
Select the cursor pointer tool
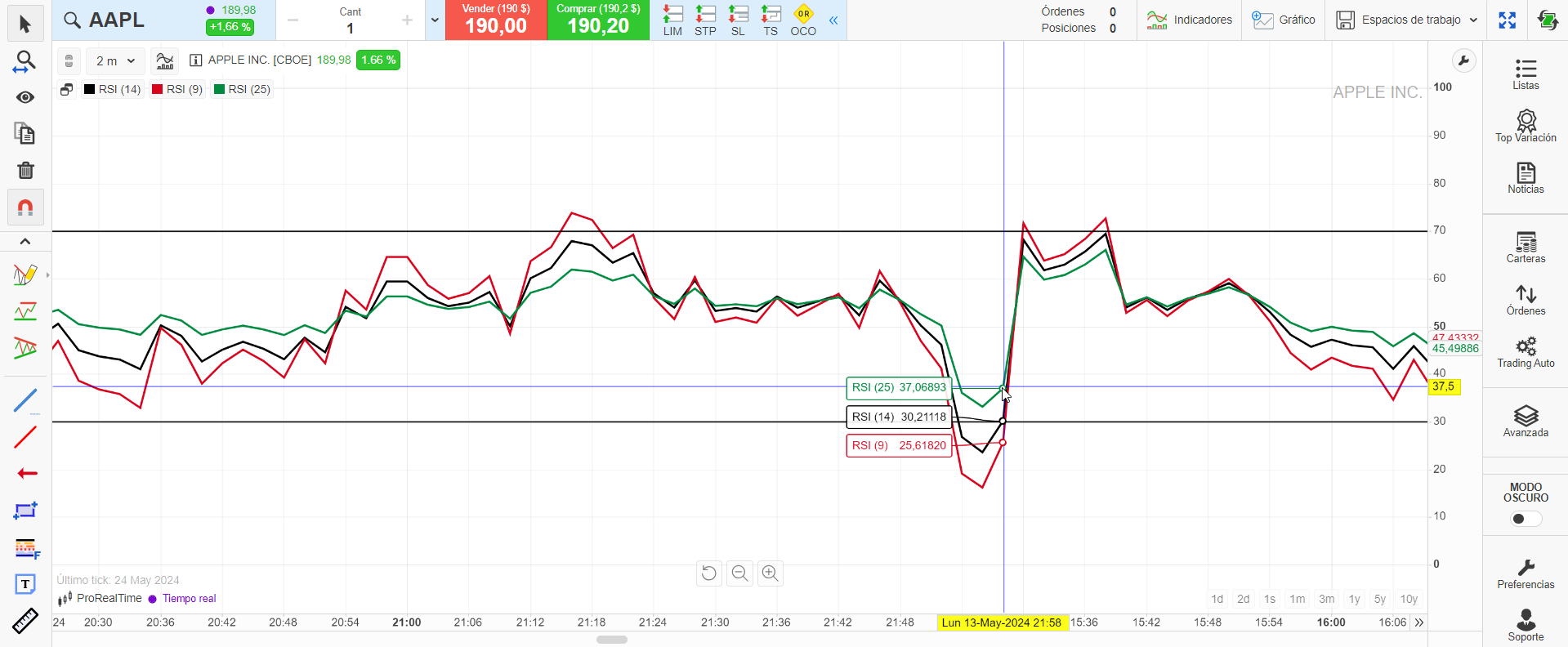(25, 25)
